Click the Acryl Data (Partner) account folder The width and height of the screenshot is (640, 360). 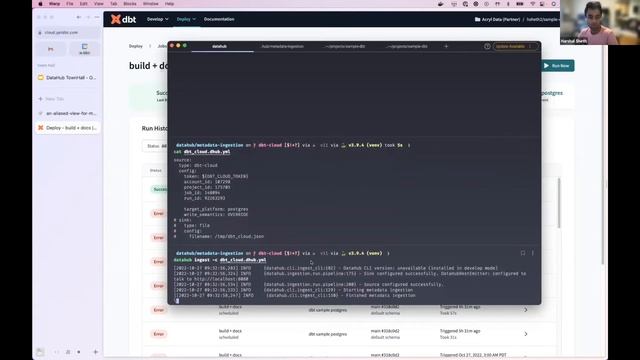coord(497,19)
